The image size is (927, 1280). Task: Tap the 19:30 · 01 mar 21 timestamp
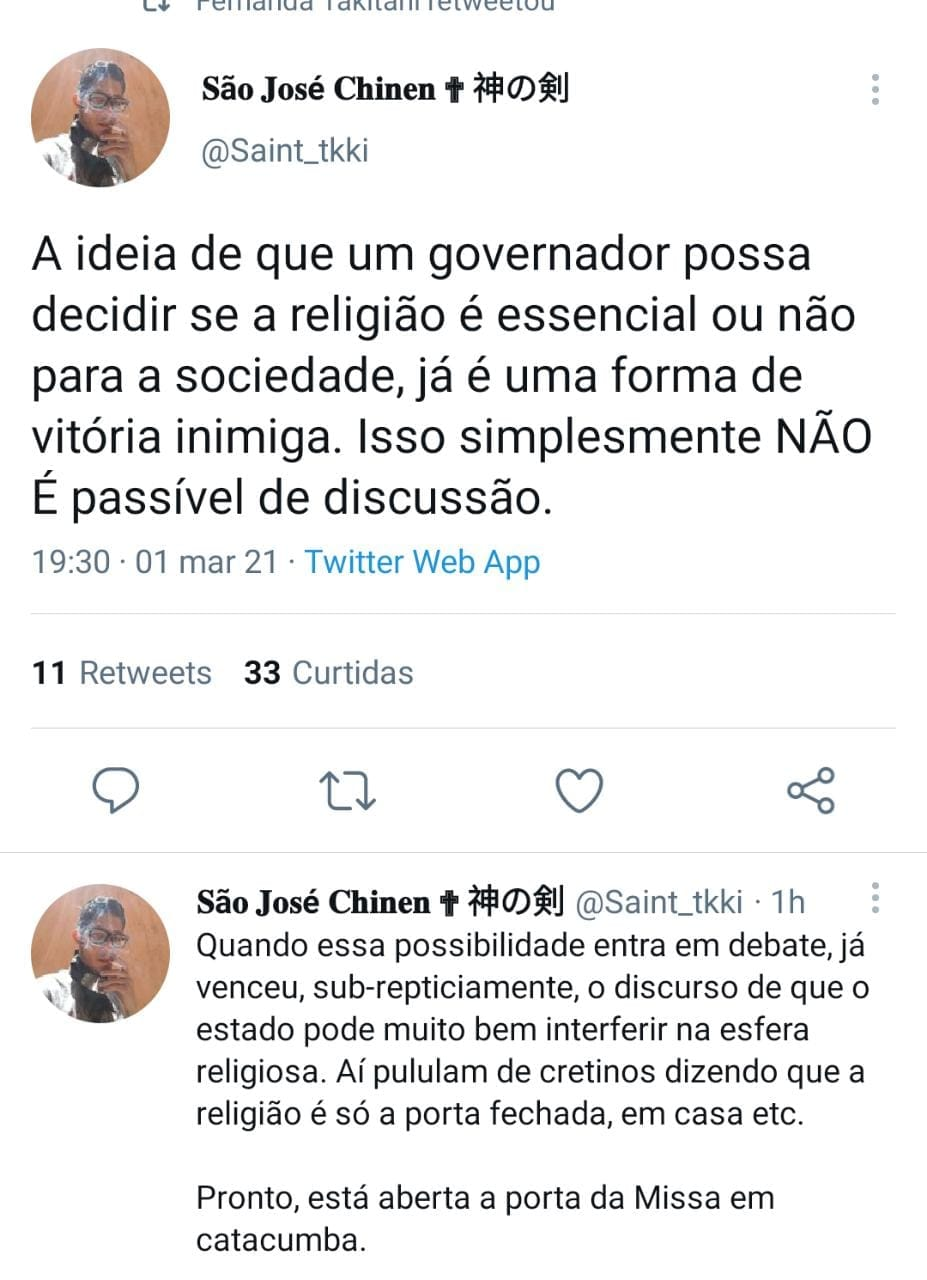(155, 562)
